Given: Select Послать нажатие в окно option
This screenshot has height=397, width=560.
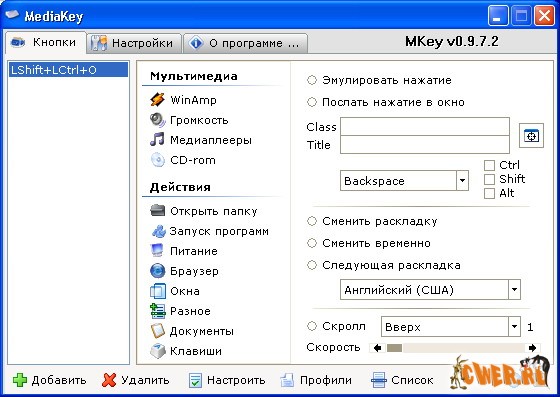Looking at the screenshot, I should click(x=312, y=102).
